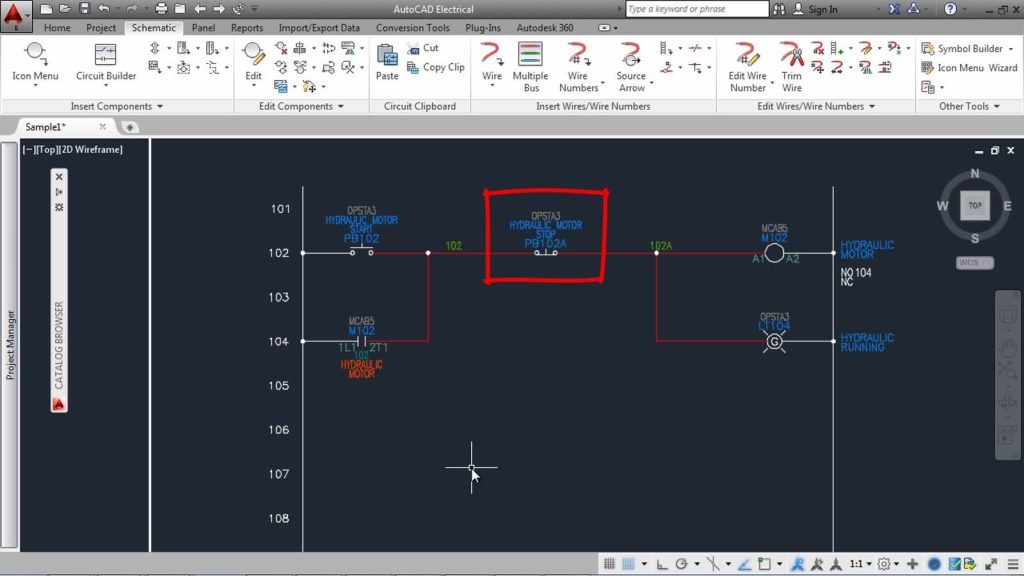Insert a Multiple Bus
1024x576 pixels.
[530, 62]
